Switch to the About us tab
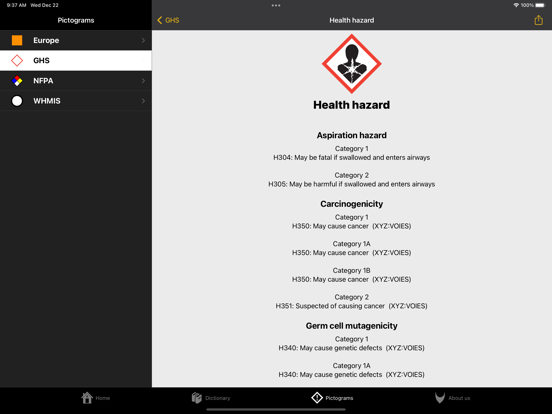 click(x=452, y=398)
